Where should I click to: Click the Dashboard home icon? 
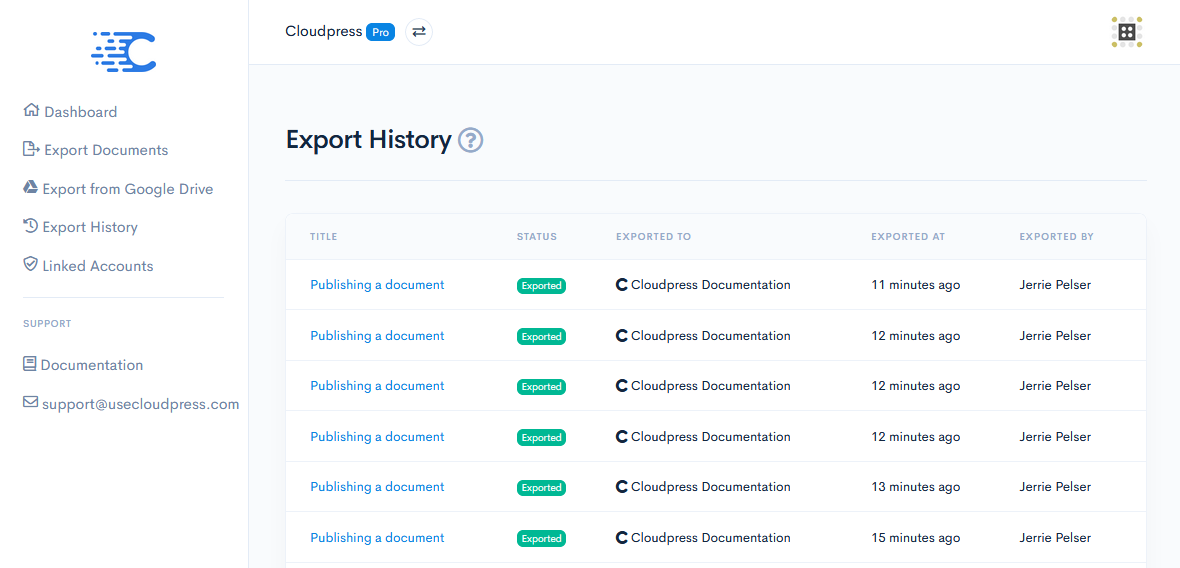click(31, 111)
